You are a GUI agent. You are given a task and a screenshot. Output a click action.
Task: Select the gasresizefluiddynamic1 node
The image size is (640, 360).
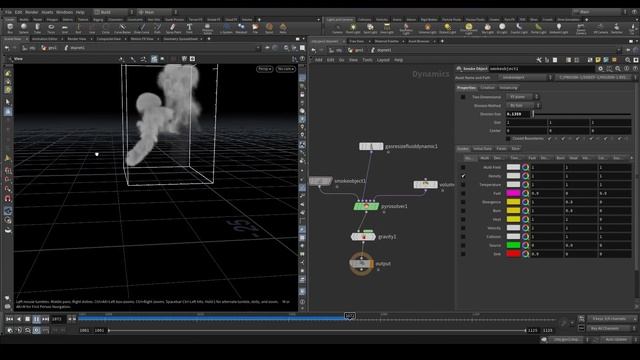coord(371,146)
